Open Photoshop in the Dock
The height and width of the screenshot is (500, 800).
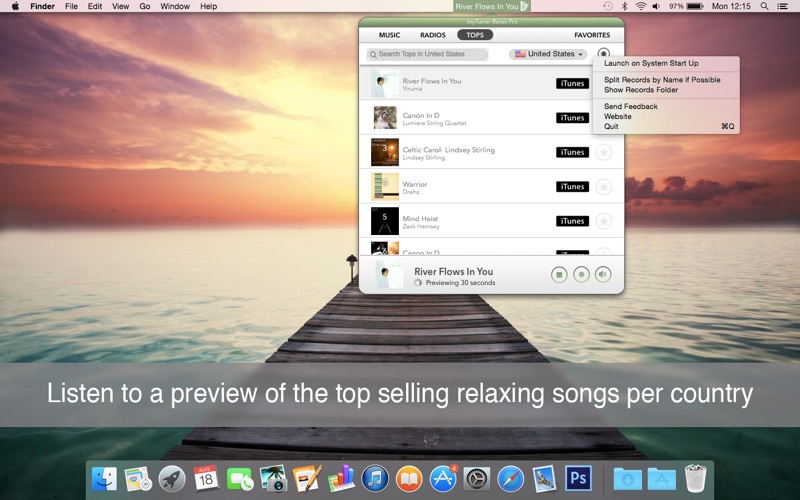579,479
